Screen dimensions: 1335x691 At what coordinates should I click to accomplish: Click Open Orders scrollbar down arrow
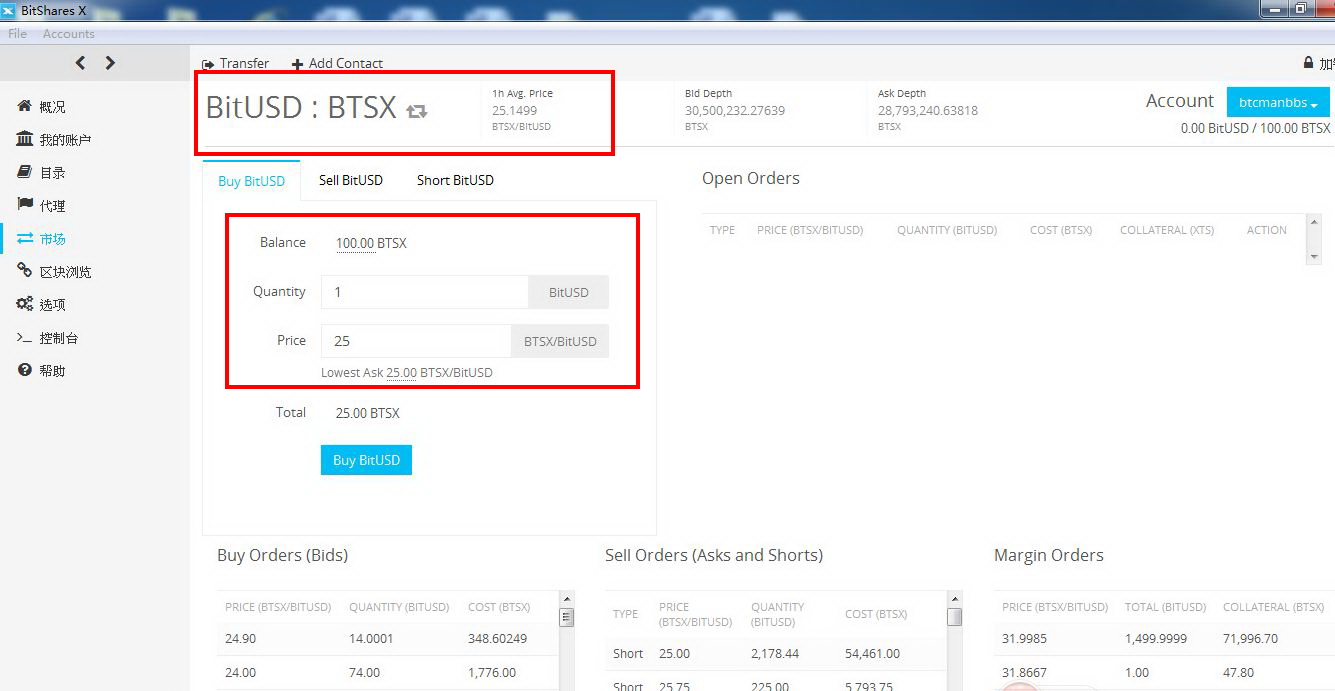click(x=1314, y=256)
